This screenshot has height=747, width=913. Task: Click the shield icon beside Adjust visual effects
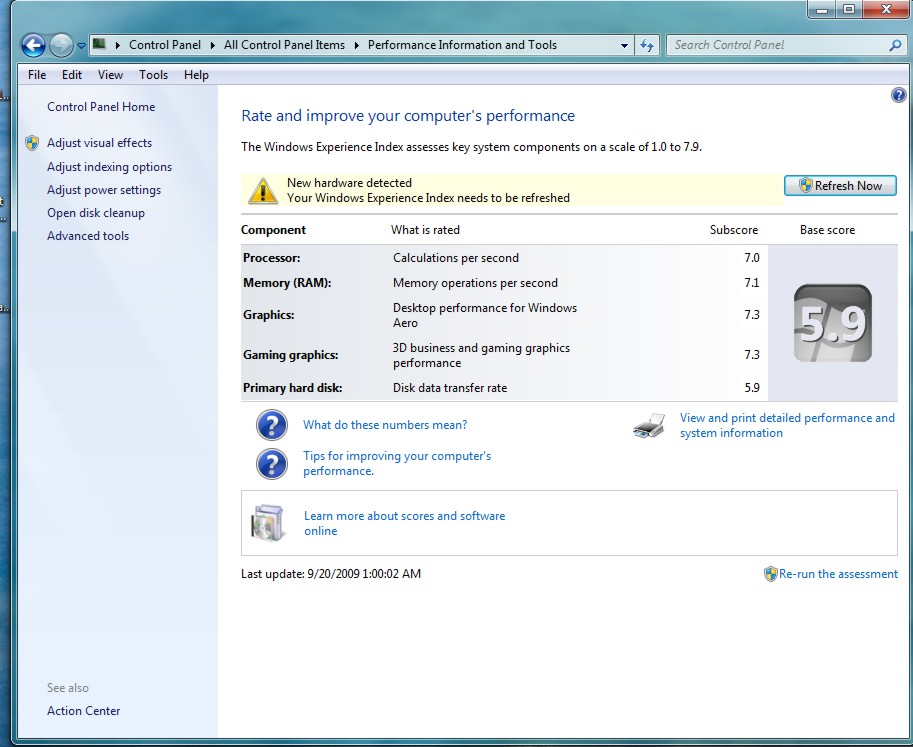tap(32, 143)
